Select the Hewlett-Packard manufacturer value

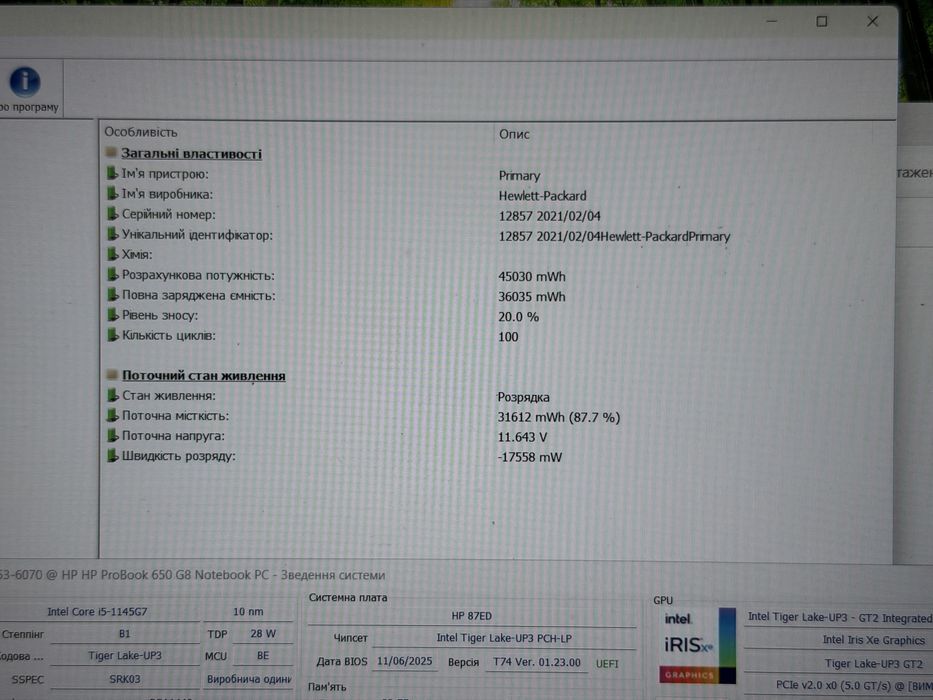[x=543, y=196]
